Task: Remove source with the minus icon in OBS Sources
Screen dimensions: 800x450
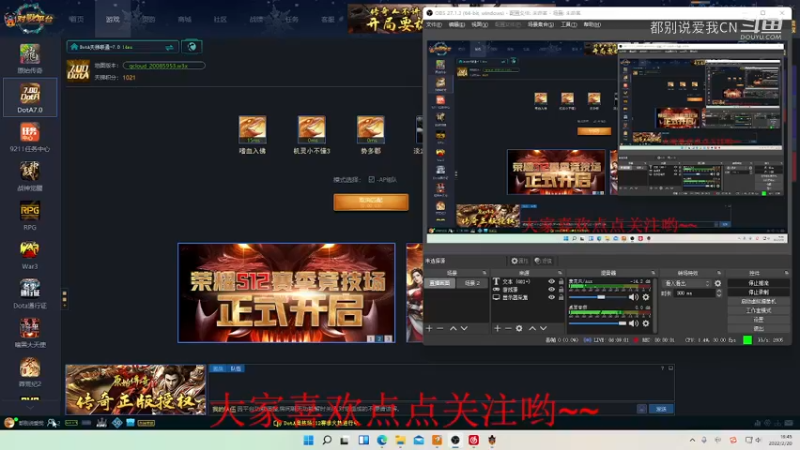Action: point(508,329)
